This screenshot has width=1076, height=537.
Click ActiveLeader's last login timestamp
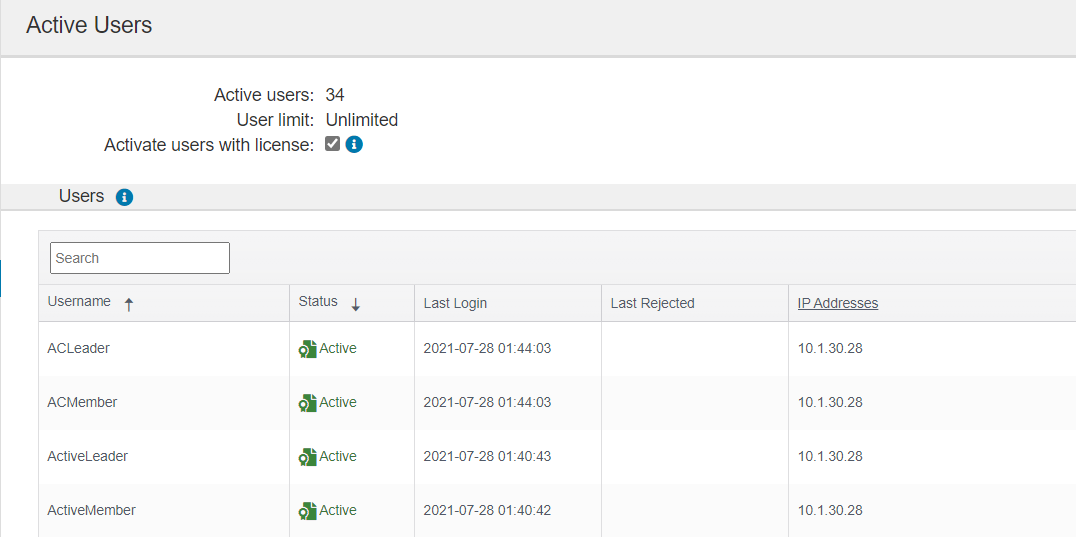487,457
